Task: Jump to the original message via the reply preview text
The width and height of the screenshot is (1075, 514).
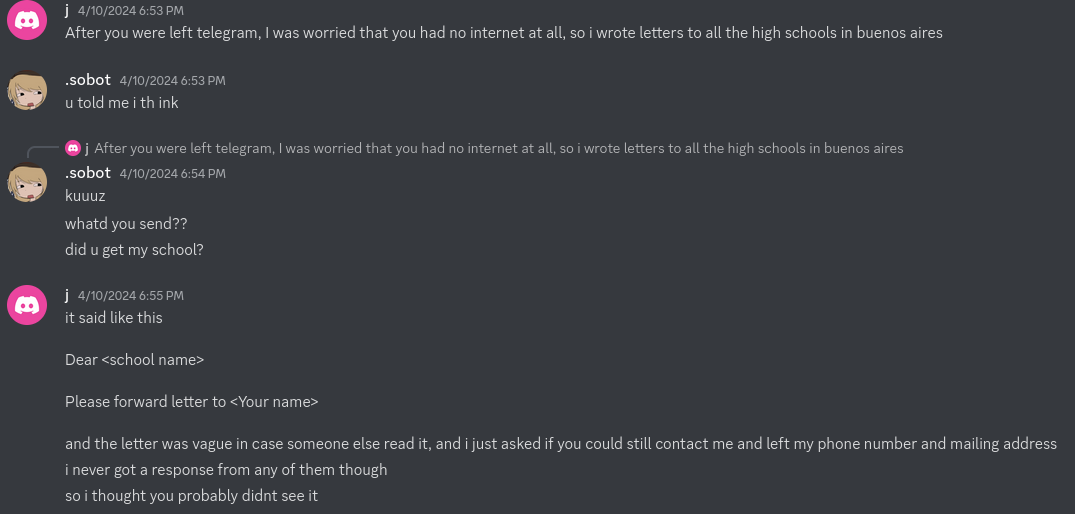Action: [498, 148]
